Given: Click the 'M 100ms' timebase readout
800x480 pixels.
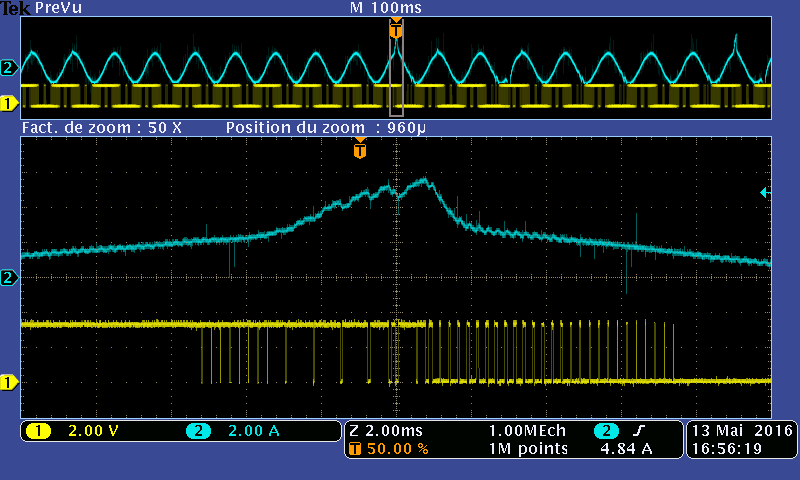Looking at the screenshot, I should click(386, 8).
